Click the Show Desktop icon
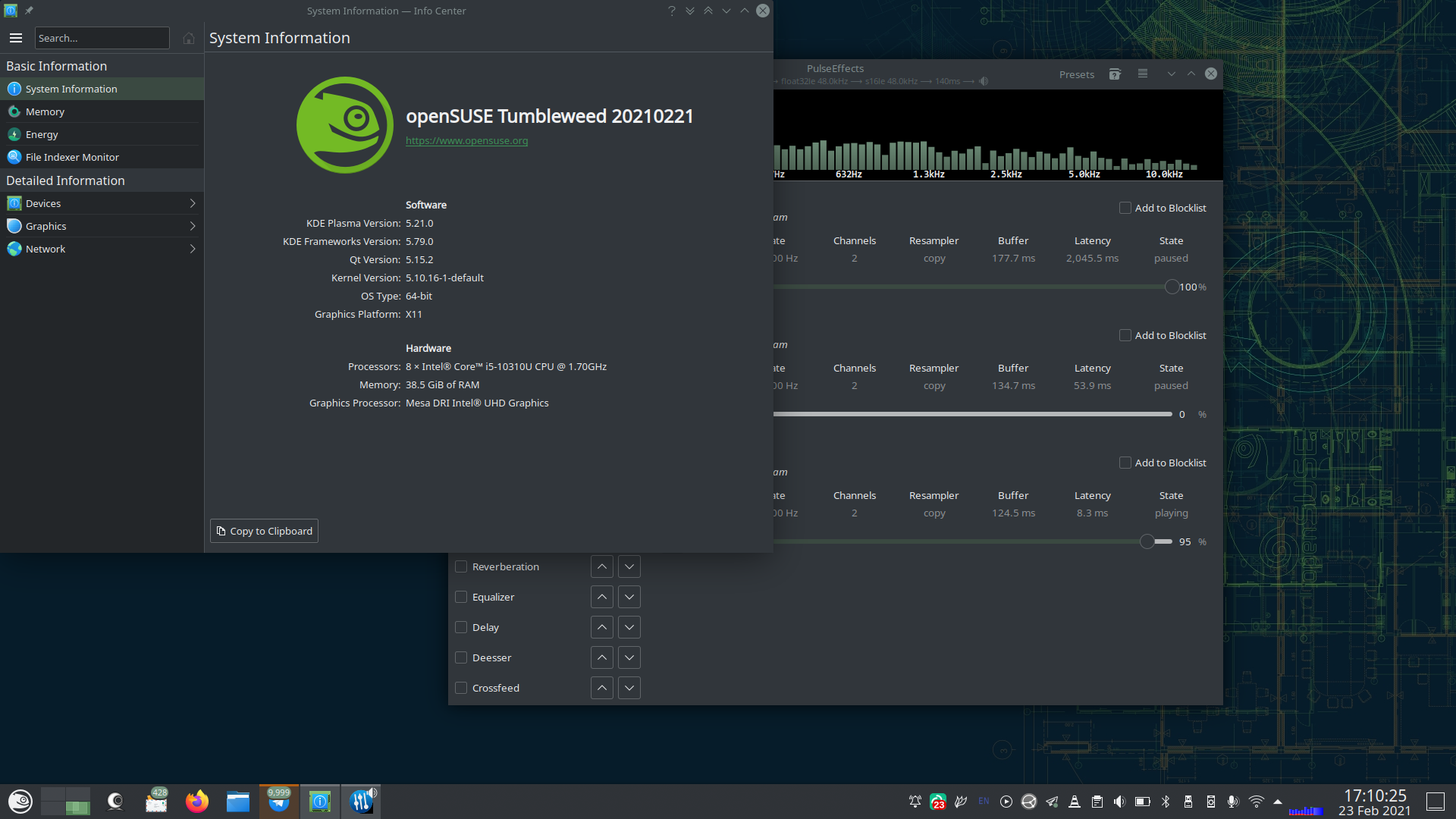Image resolution: width=1456 pixels, height=819 pixels. [x=1436, y=802]
